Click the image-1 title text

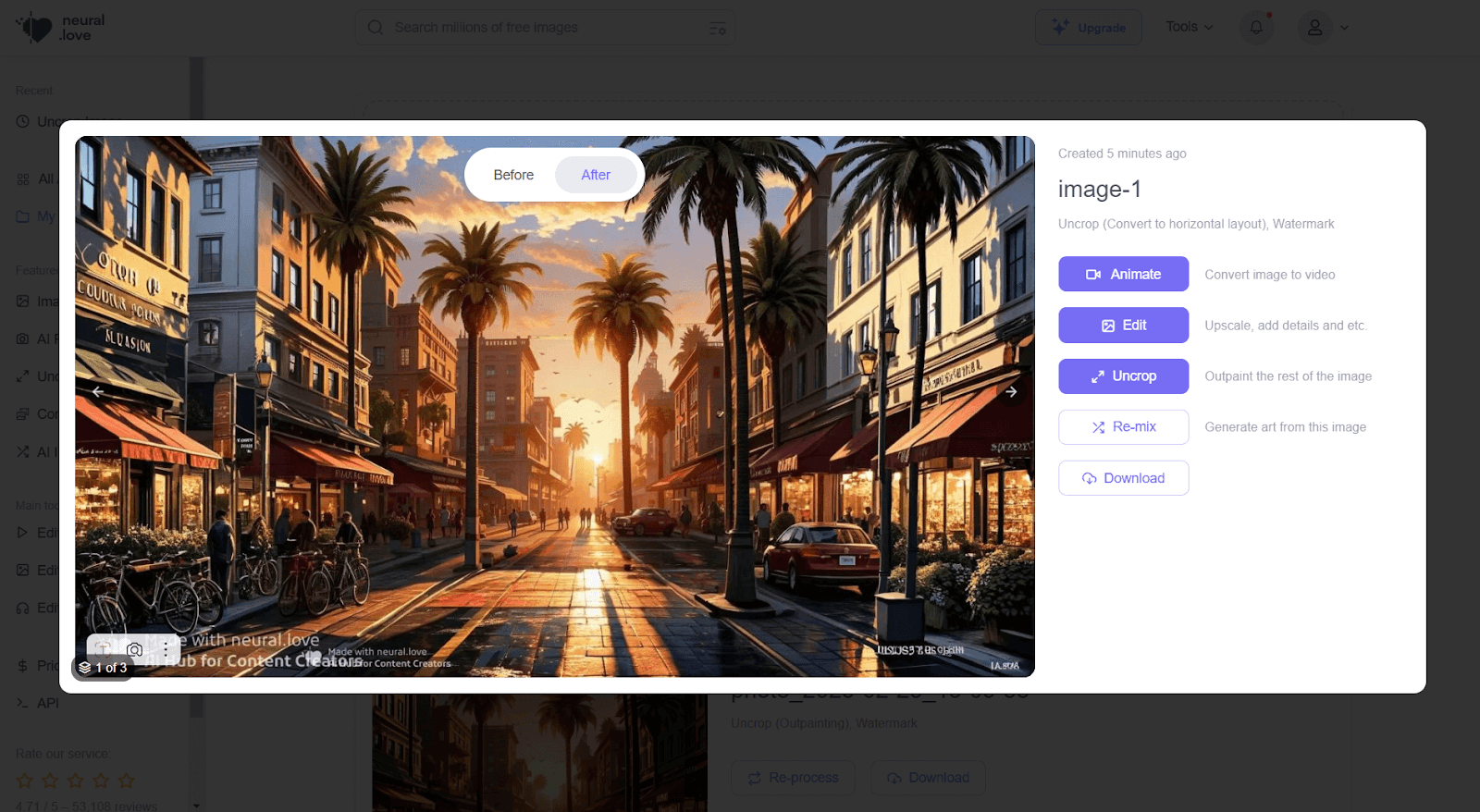point(1100,190)
